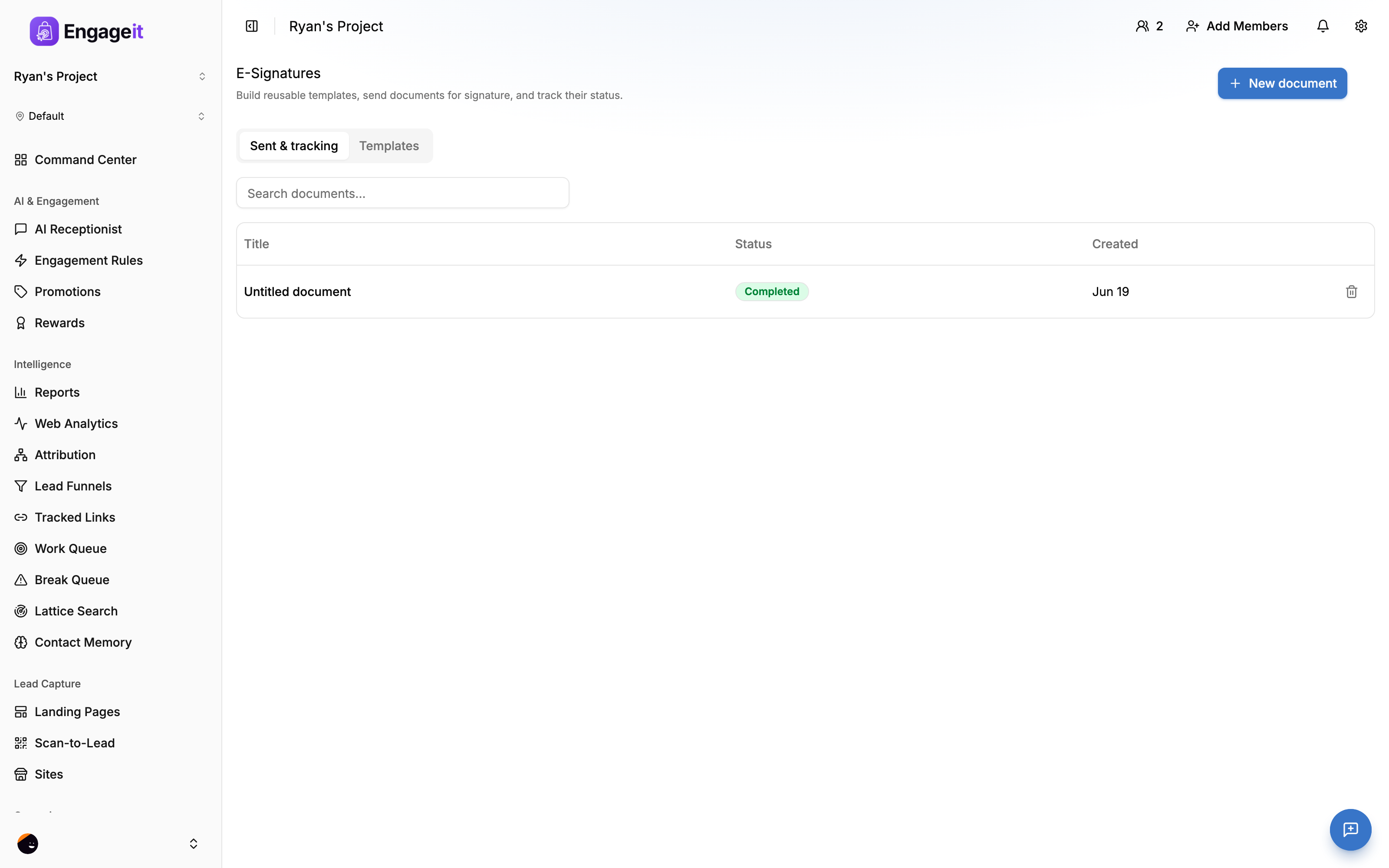Click the Add Members button
The width and height of the screenshot is (1389, 868).
pos(1237,26)
